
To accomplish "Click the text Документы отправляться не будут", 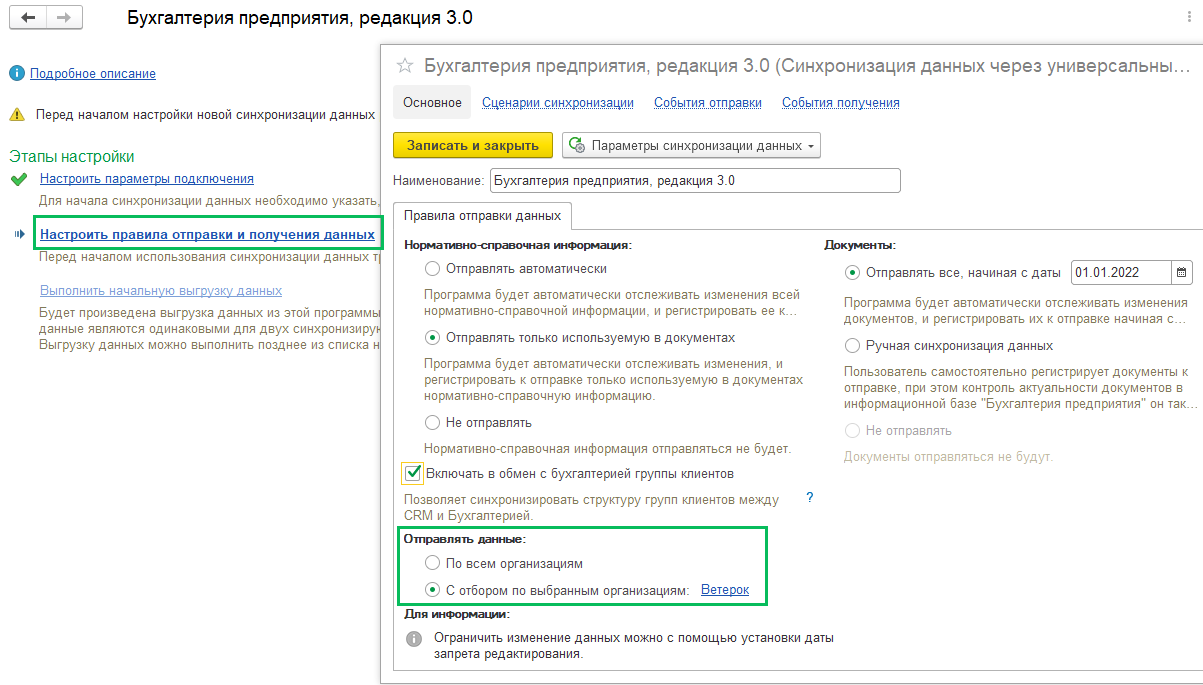I will click(949, 457).
